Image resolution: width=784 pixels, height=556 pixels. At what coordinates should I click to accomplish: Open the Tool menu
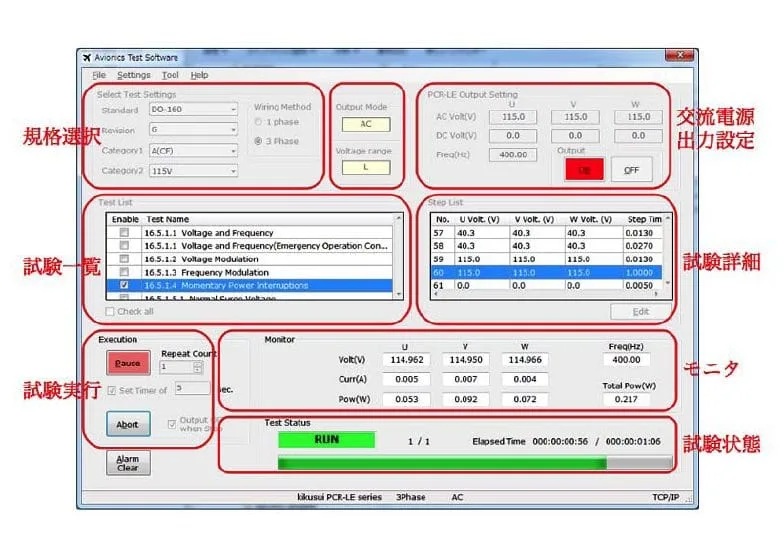170,75
